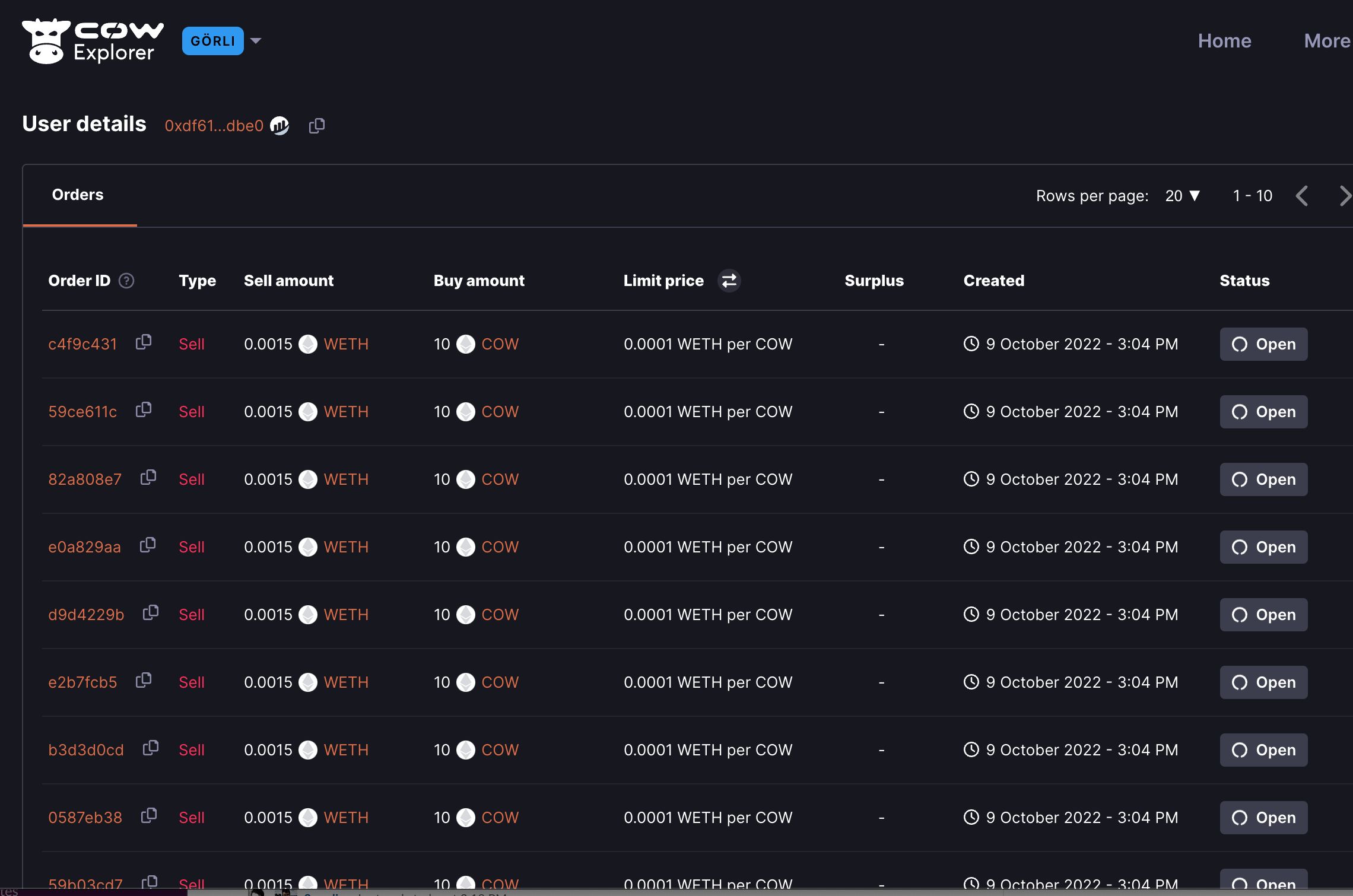The width and height of the screenshot is (1353, 896).
Task: Click Open status of order e0a829aa
Action: (x=1263, y=547)
